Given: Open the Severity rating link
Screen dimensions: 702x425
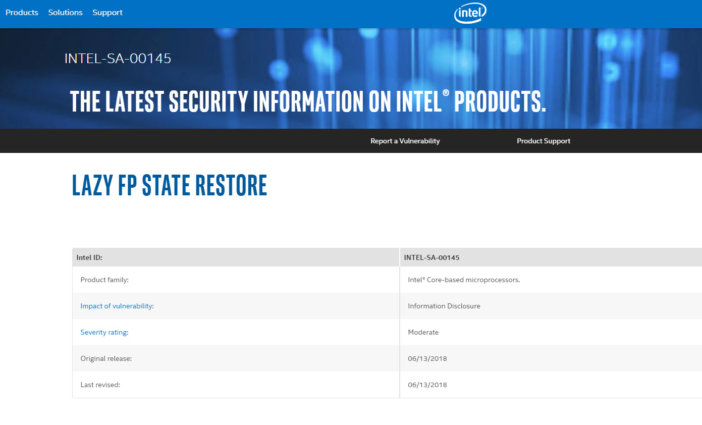Looking at the screenshot, I should point(104,332).
